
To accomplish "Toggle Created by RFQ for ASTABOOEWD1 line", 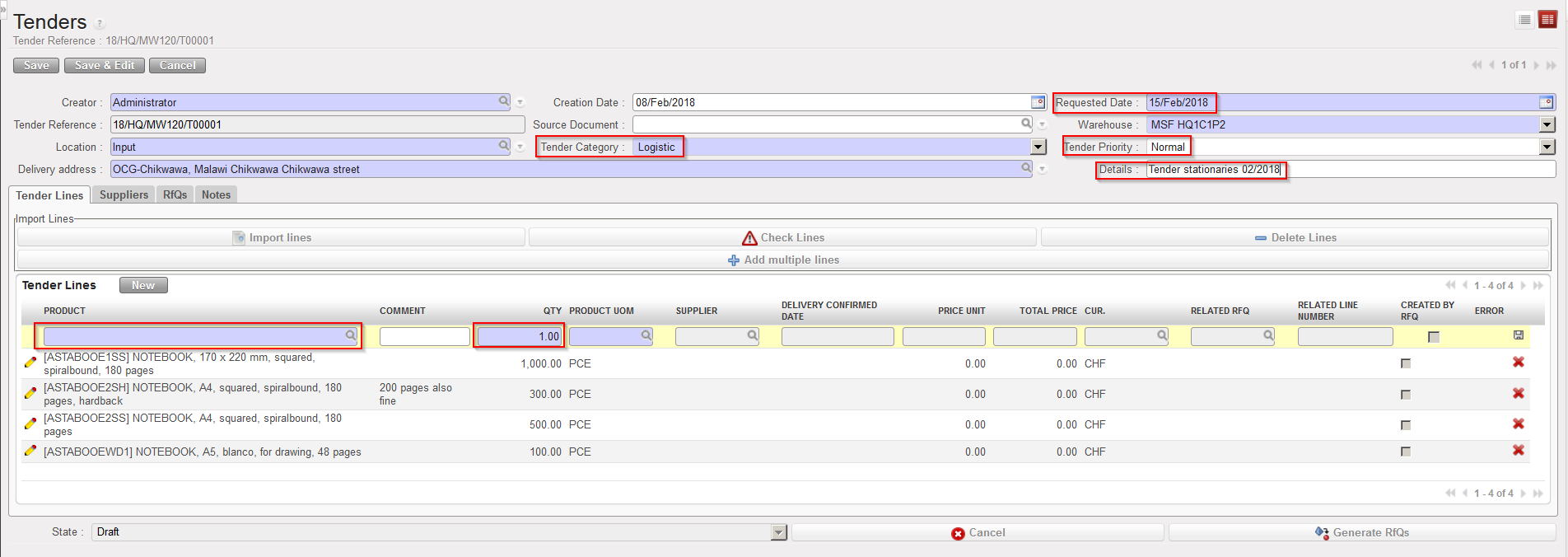I will pyautogui.click(x=1406, y=452).
